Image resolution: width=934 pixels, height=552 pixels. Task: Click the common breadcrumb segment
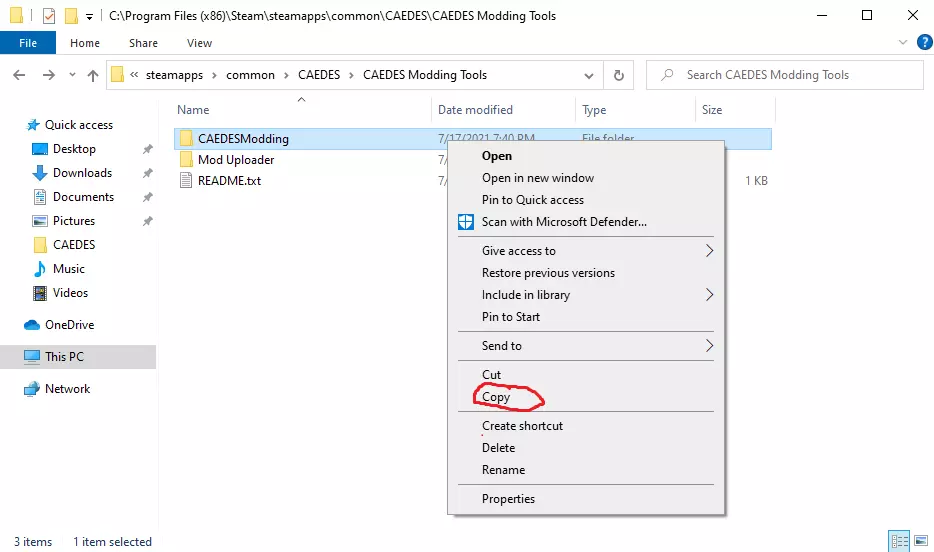pyautogui.click(x=250, y=75)
